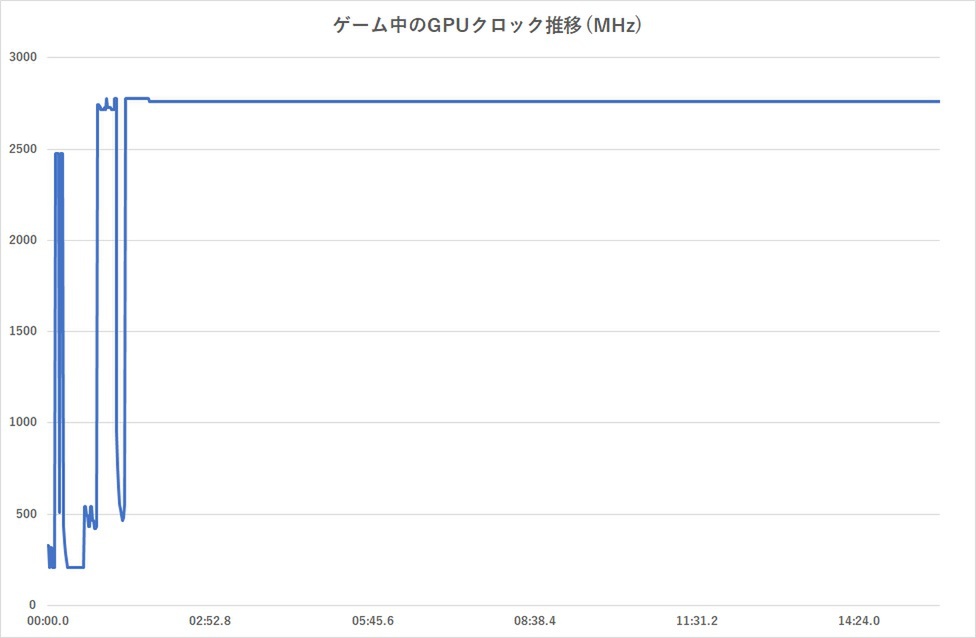Image resolution: width=976 pixels, height=638 pixels.
Task: Select the 1000 y-axis label
Action: tap(22, 422)
